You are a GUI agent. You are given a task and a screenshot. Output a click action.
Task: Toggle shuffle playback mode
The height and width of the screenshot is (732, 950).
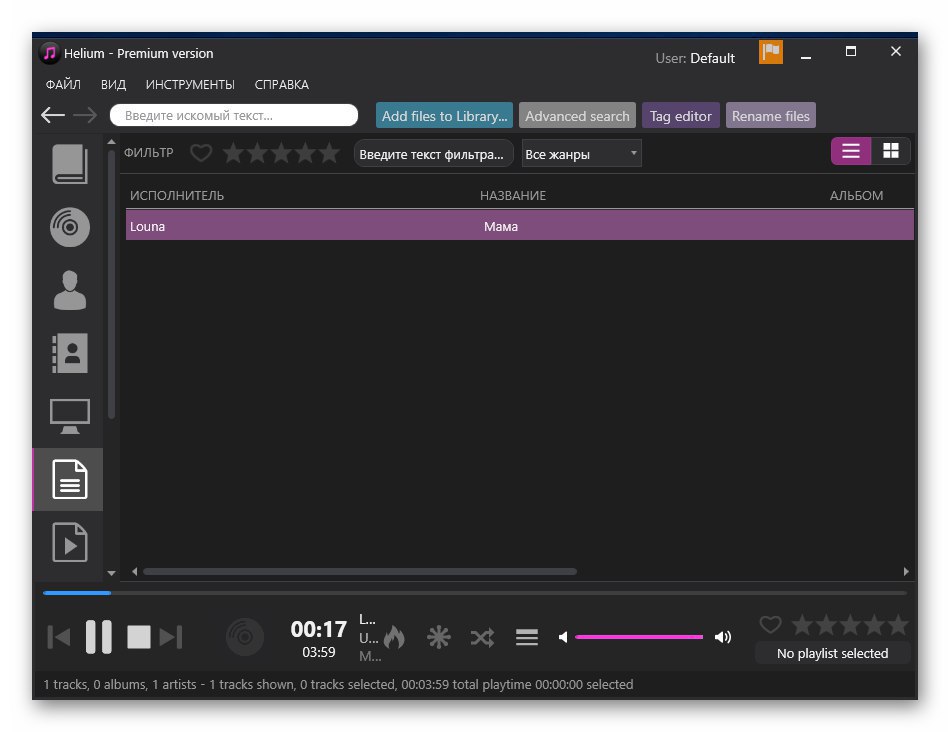pyautogui.click(x=482, y=637)
